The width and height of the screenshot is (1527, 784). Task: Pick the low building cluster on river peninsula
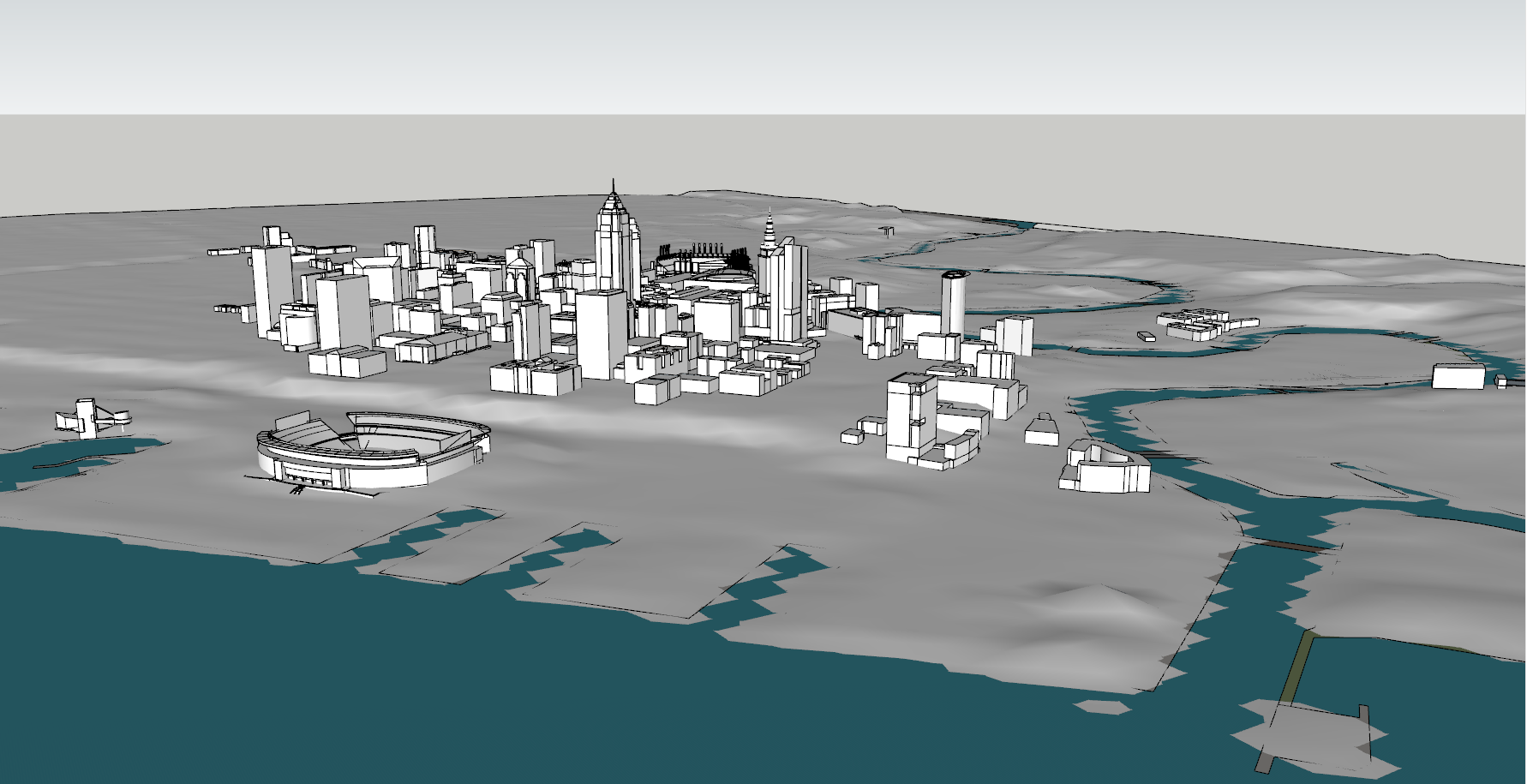point(1207,323)
